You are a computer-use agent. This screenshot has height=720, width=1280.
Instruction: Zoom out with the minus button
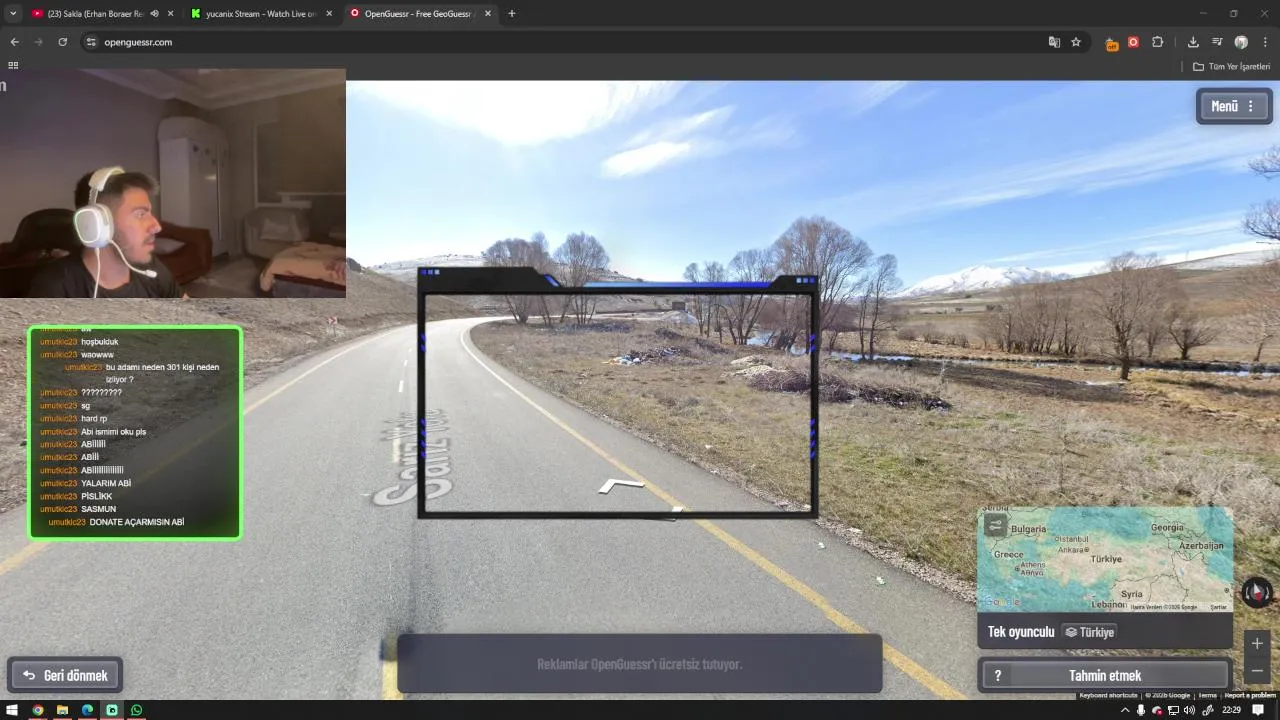[1257, 671]
